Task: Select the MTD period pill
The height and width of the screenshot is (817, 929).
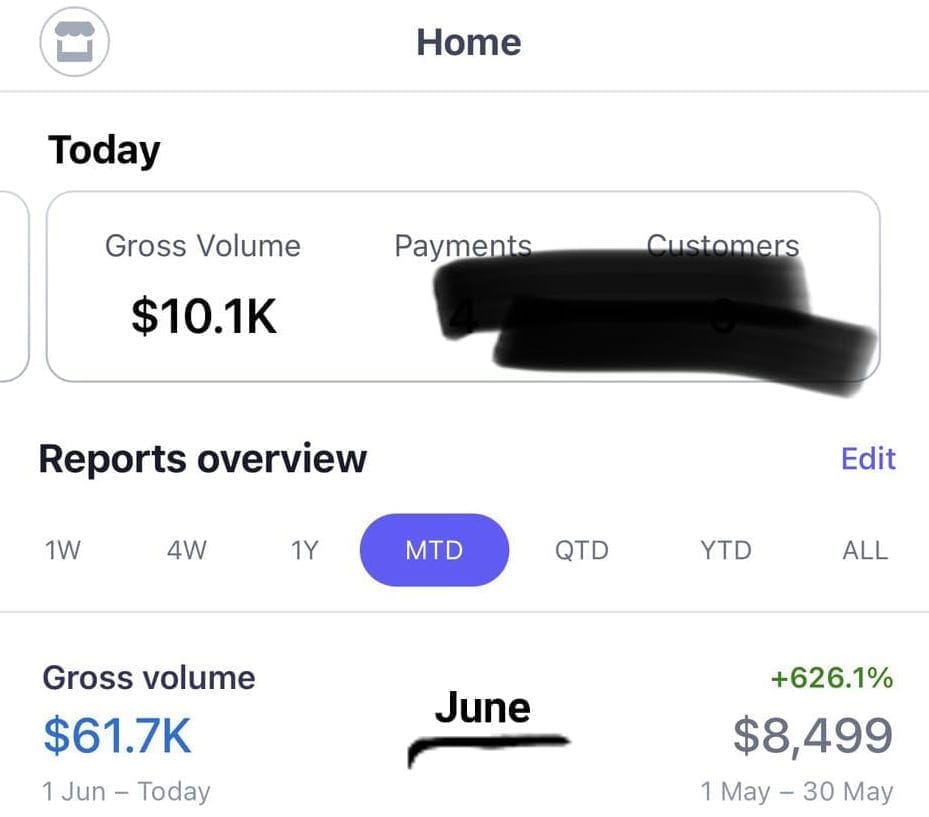Action: tap(434, 550)
